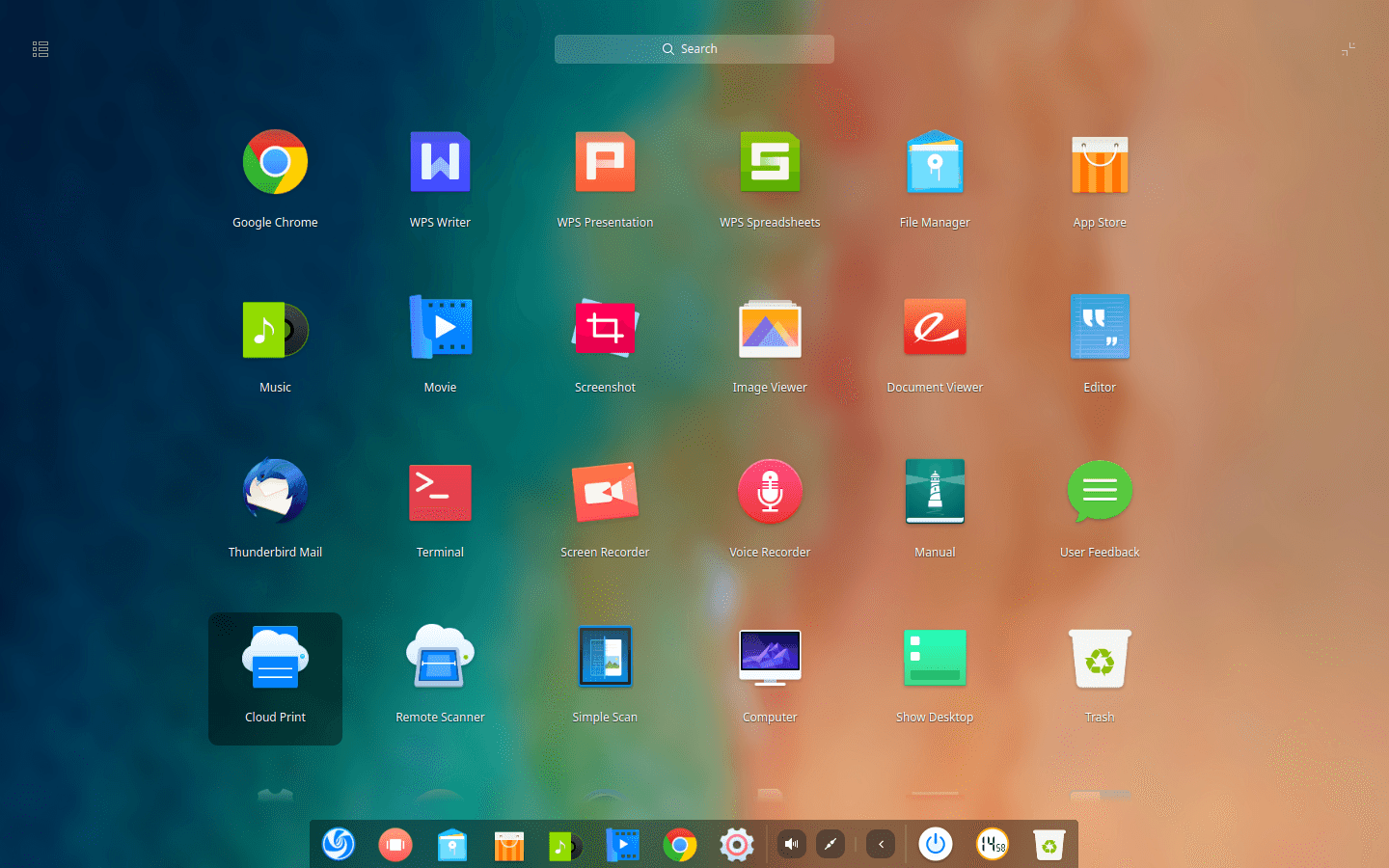The height and width of the screenshot is (868, 1389).
Task: Mute the system volume in the tray
Action: (791, 844)
